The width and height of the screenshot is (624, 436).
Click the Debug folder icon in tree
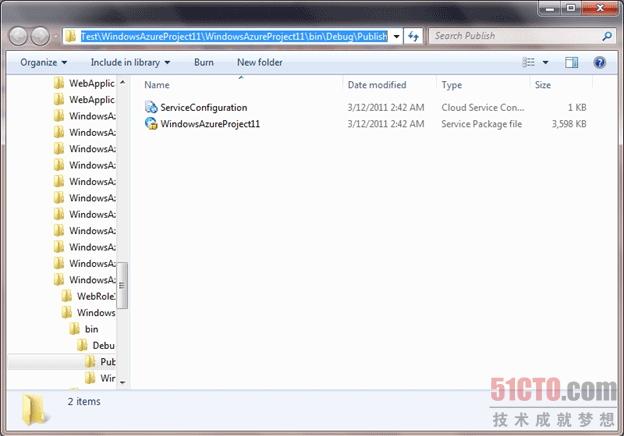[82, 345]
